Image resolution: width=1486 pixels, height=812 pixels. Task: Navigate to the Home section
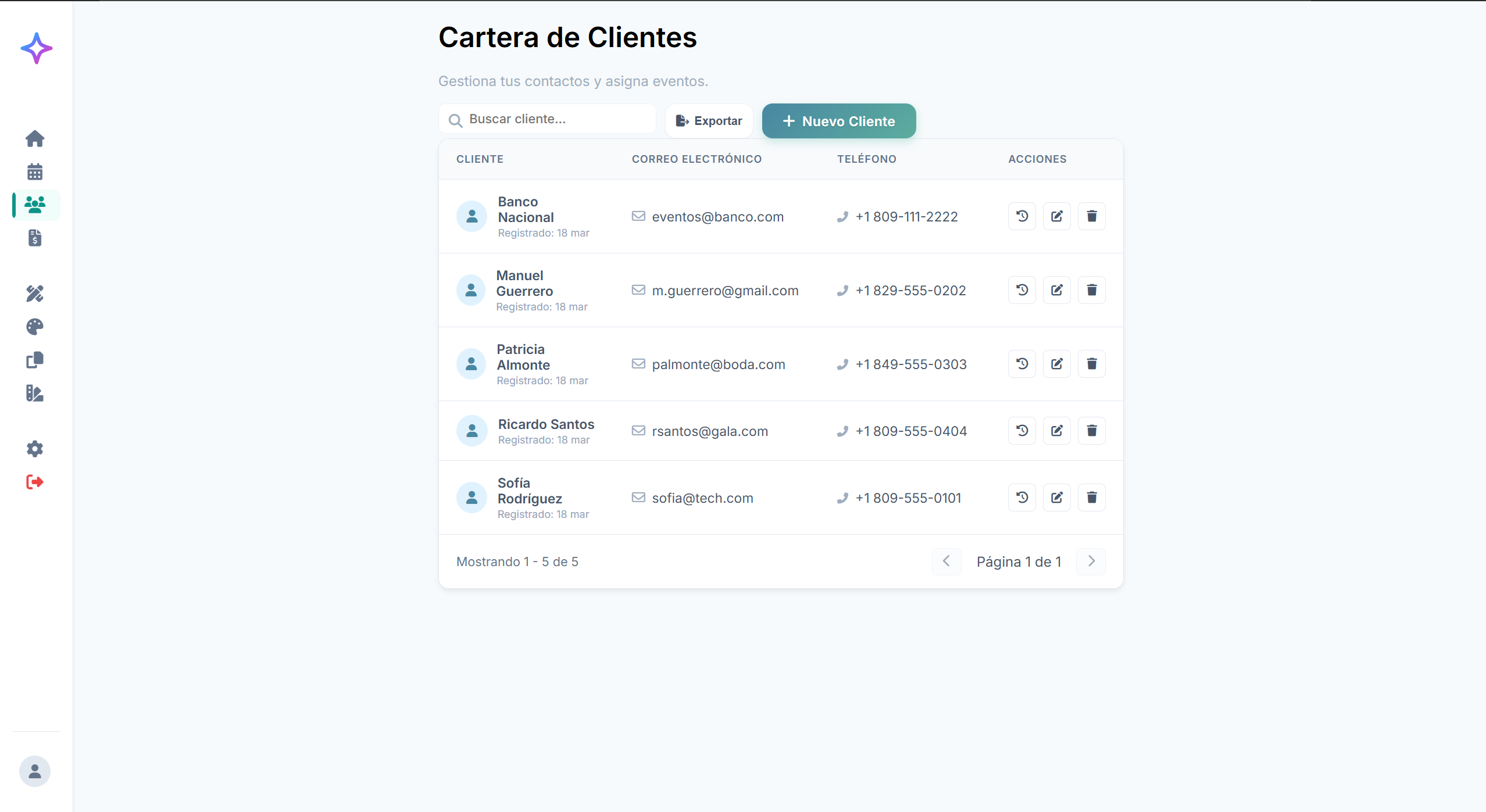click(x=35, y=138)
